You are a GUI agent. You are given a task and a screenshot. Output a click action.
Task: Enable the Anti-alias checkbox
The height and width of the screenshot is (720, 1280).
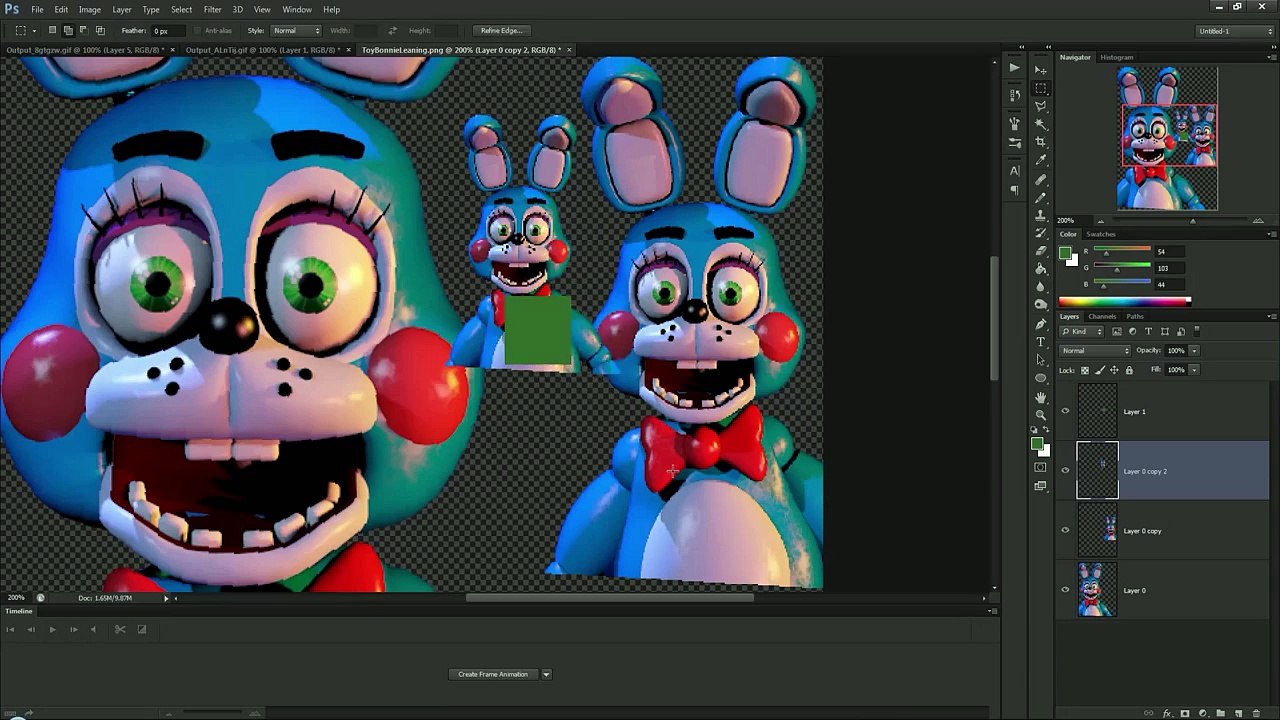click(197, 31)
